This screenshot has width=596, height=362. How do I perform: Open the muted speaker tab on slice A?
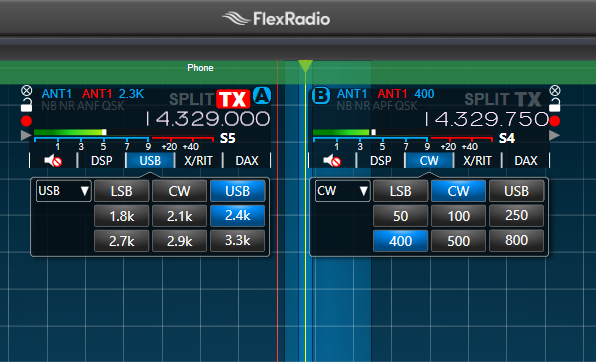(53, 160)
